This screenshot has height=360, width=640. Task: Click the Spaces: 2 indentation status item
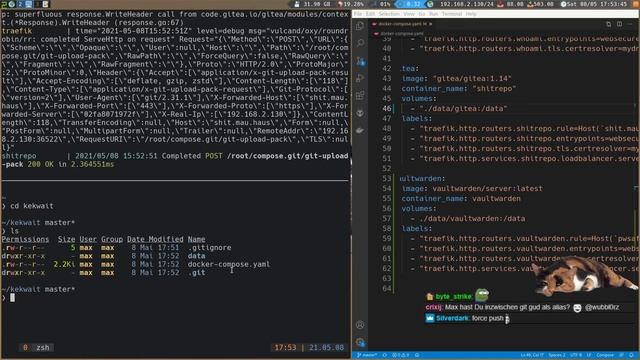(557, 355)
